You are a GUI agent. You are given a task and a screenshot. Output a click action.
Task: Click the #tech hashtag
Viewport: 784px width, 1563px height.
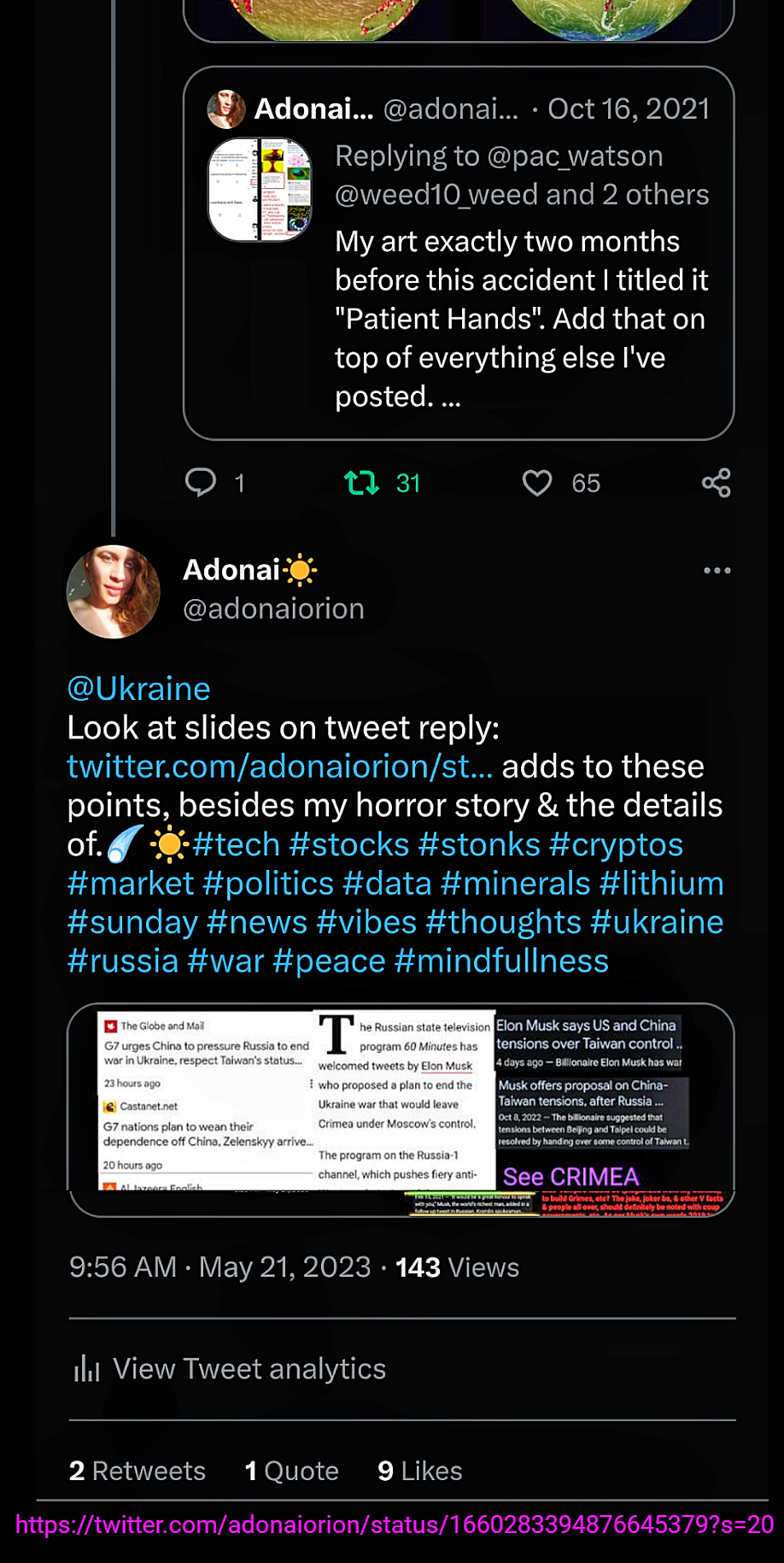[237, 844]
